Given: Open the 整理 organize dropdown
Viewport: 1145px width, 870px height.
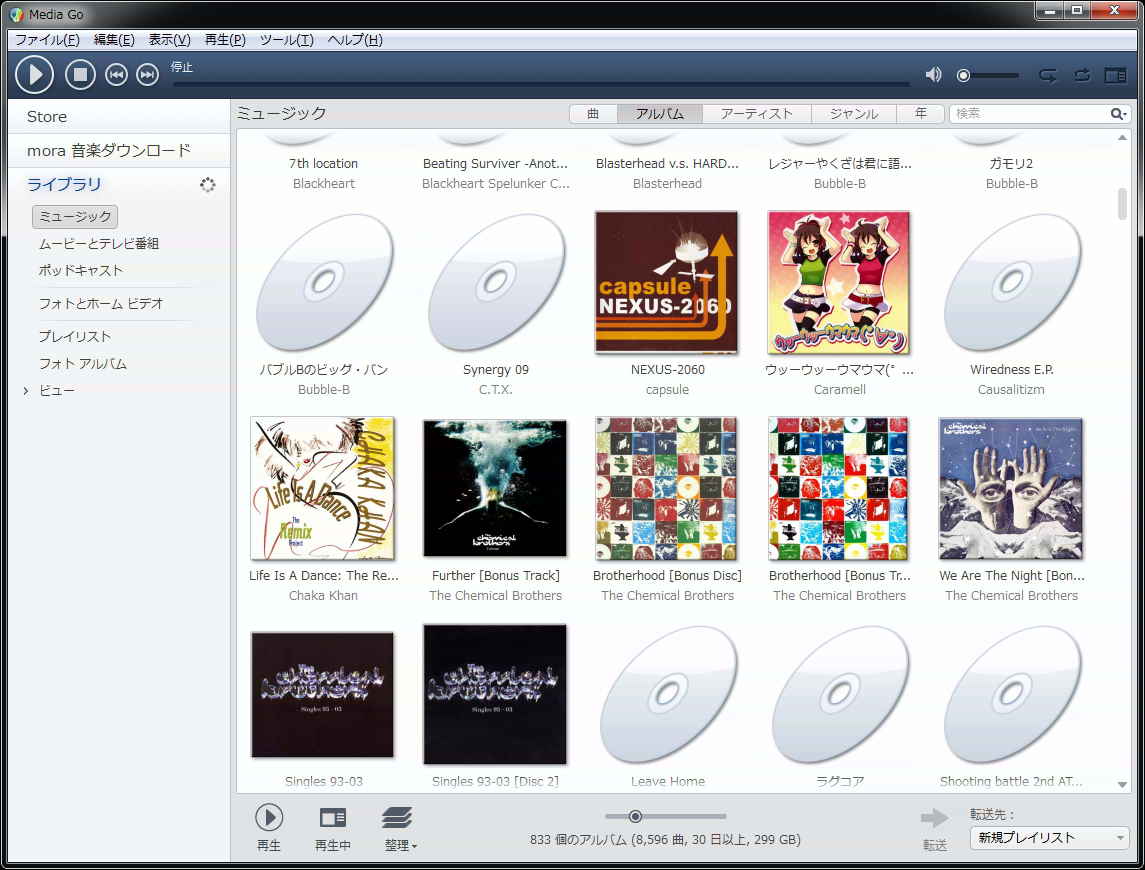Looking at the screenshot, I should [x=399, y=828].
